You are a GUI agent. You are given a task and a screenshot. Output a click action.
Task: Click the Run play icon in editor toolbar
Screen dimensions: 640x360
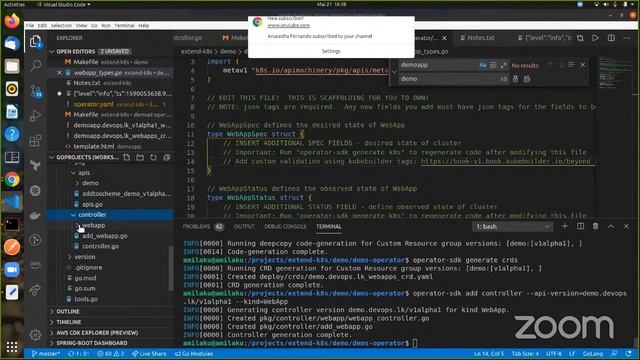click(596, 38)
